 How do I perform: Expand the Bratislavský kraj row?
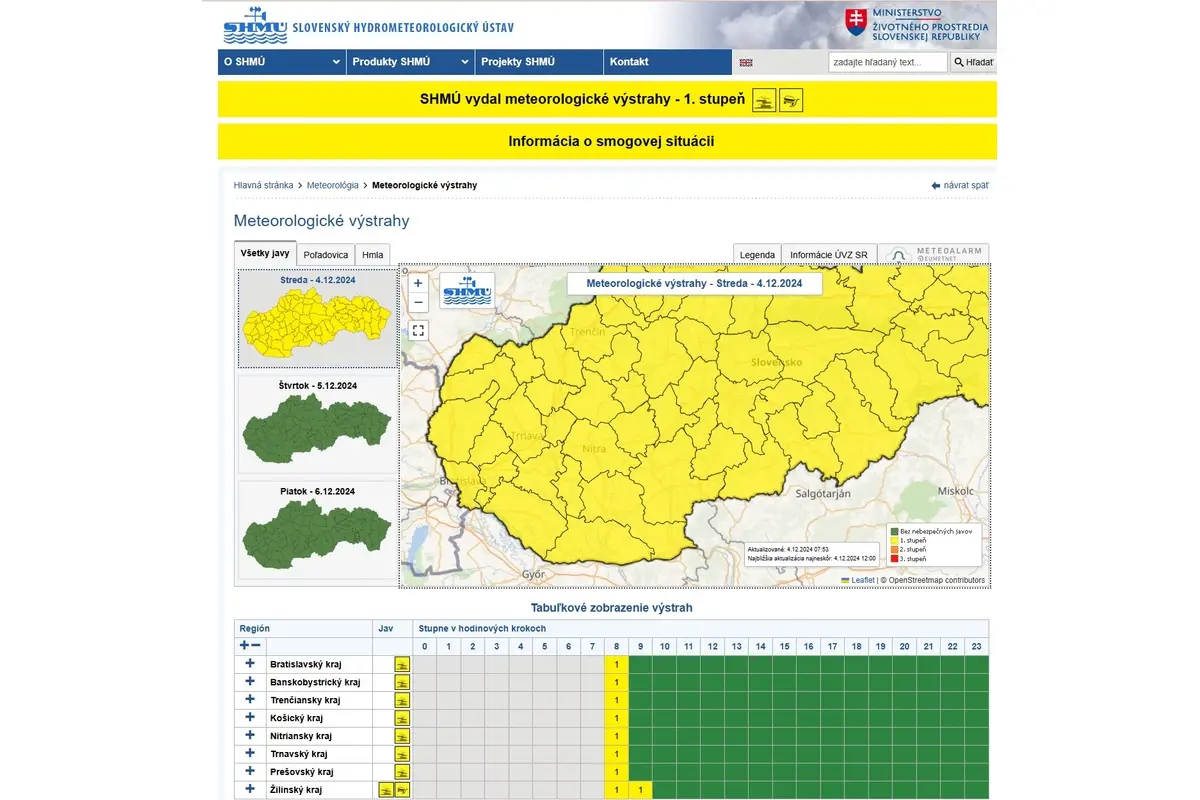click(250, 663)
